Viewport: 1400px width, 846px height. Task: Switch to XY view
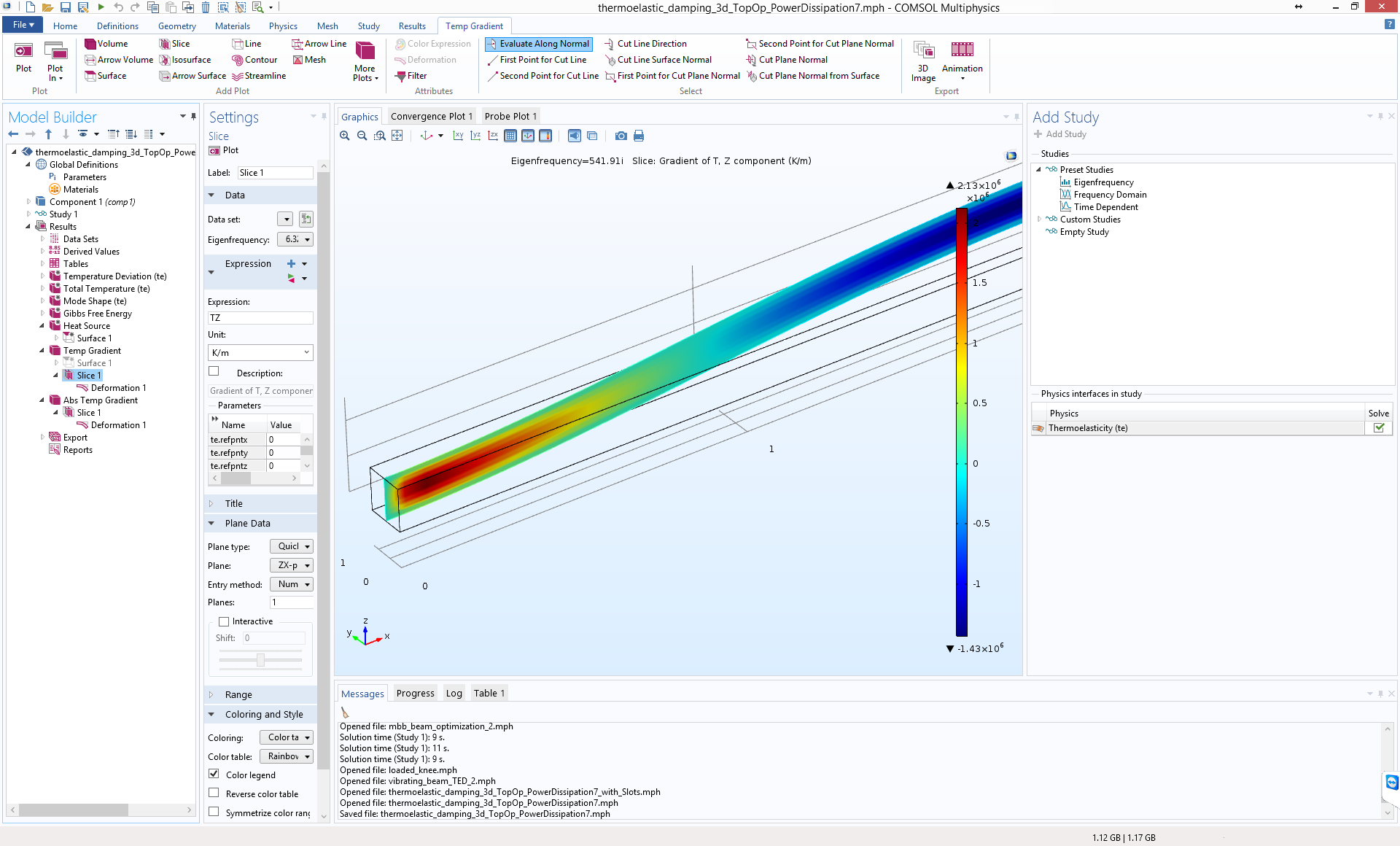(458, 136)
